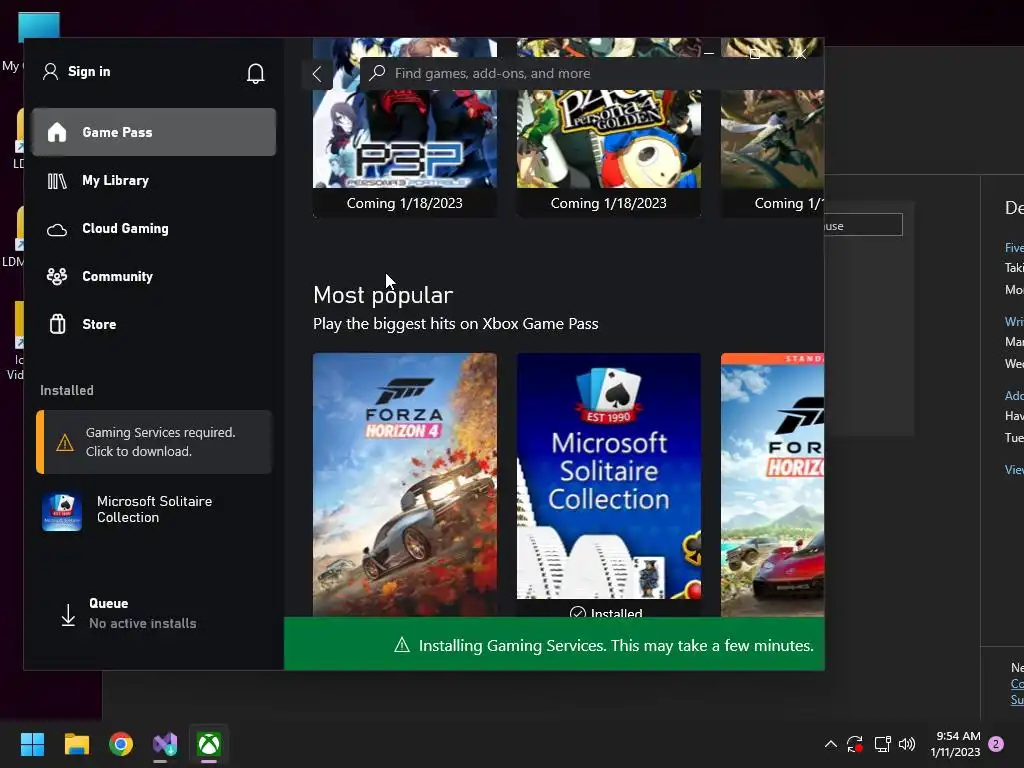Image resolution: width=1024 pixels, height=768 pixels.
Task: Click the Community people icon
Action: [57, 277]
